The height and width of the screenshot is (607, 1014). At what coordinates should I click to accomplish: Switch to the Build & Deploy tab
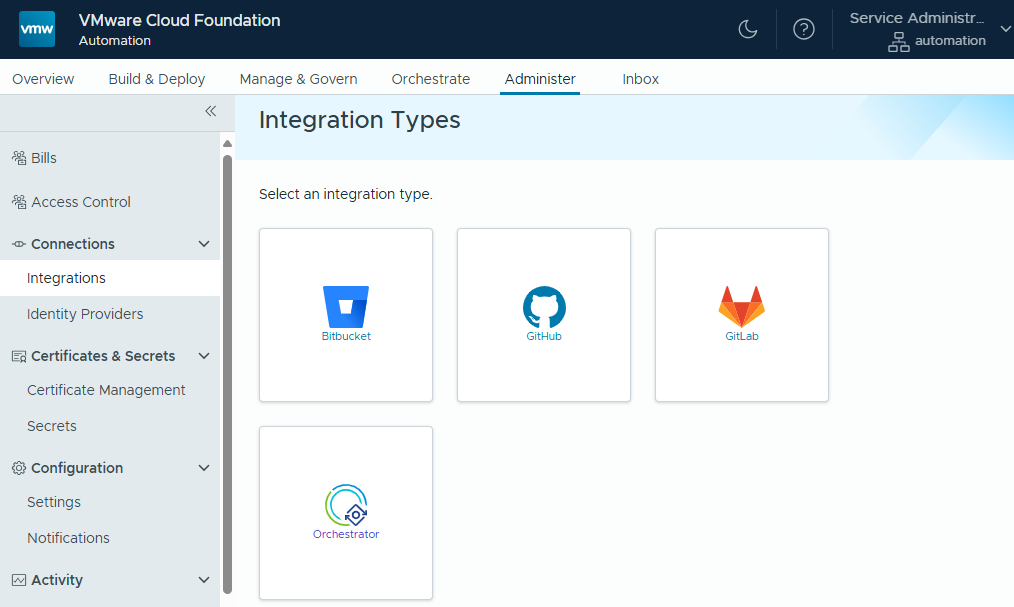(156, 79)
